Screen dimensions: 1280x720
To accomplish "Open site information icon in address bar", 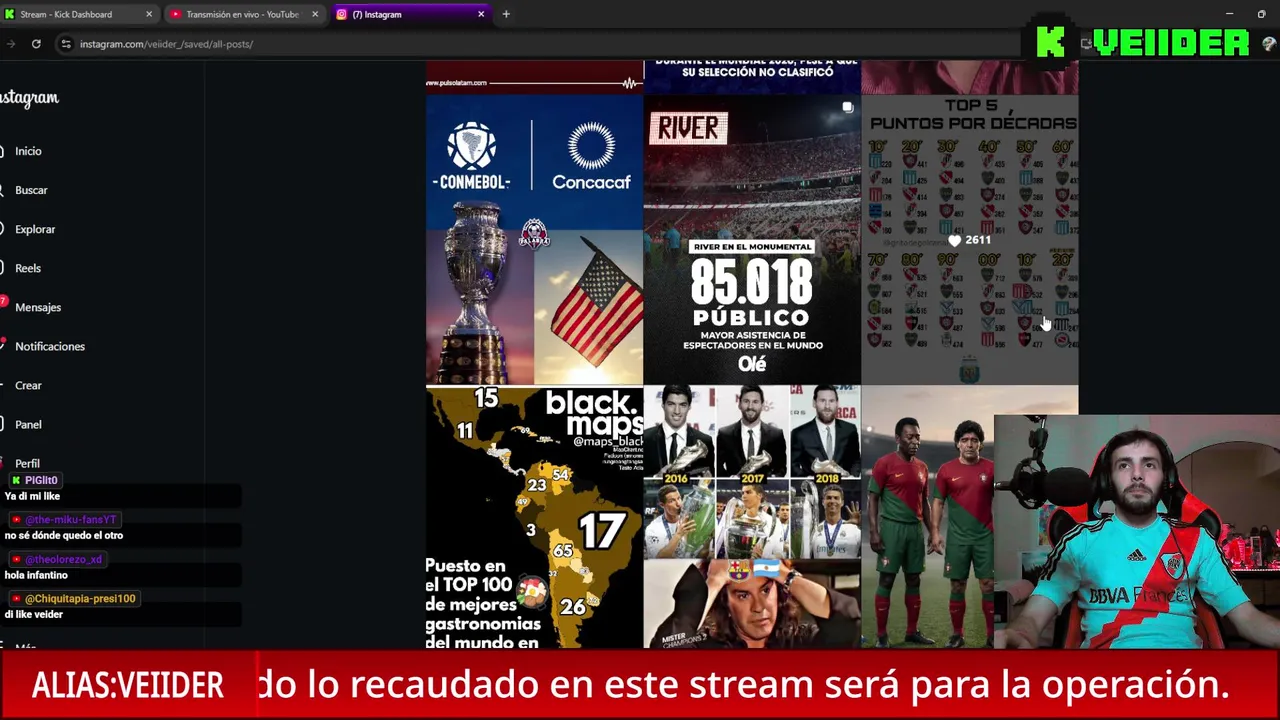I will pyautogui.click(x=66, y=44).
